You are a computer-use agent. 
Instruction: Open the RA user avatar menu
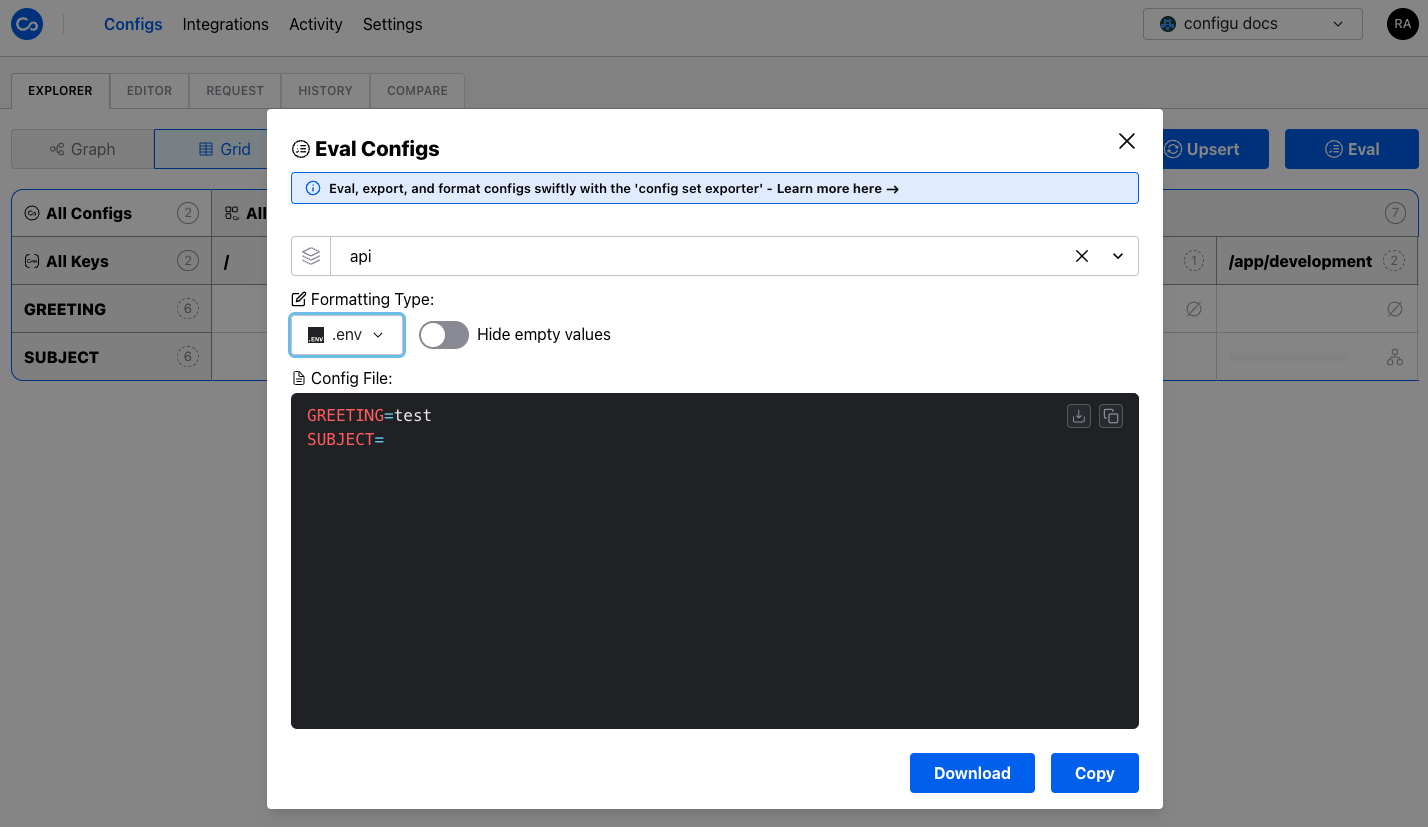pos(1402,24)
